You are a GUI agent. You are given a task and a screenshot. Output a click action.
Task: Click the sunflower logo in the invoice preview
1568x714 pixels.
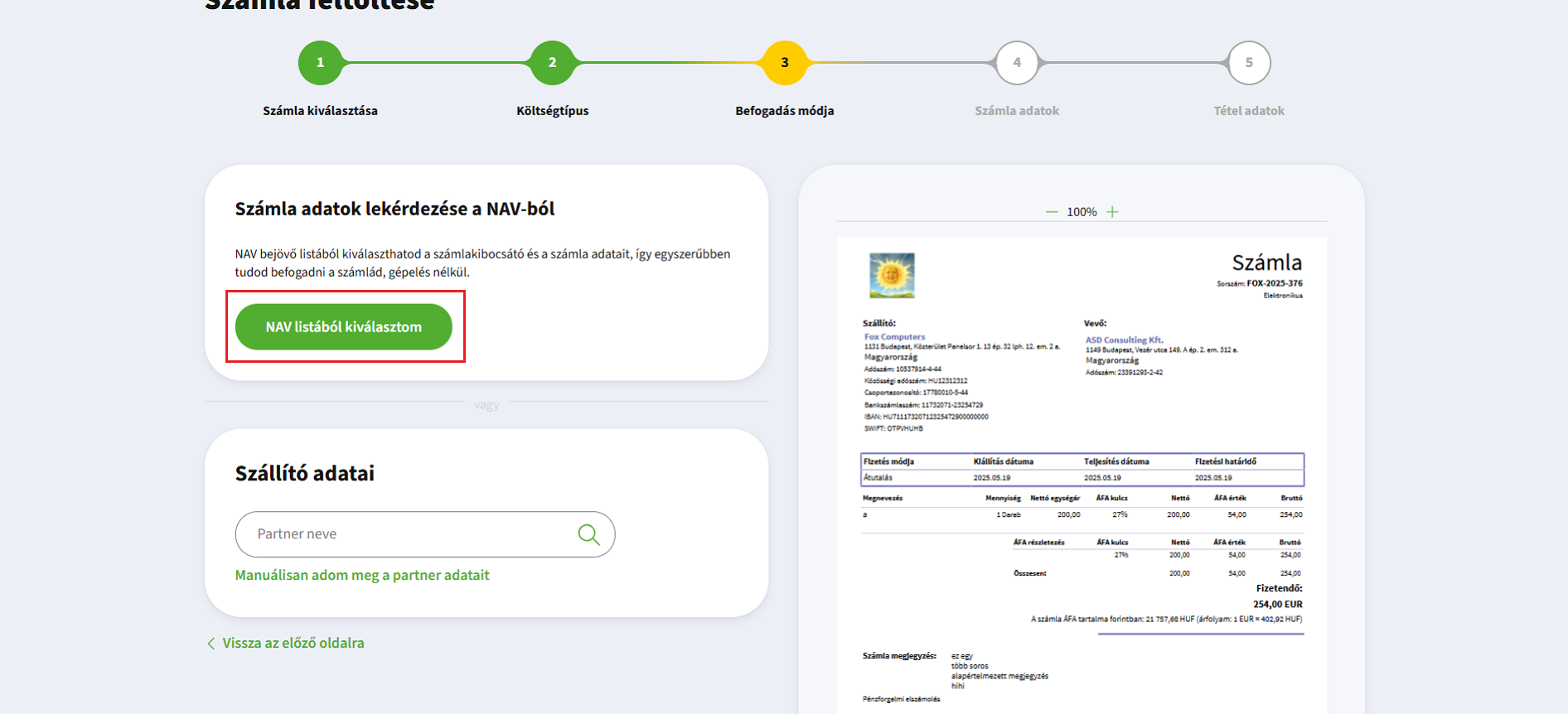(892, 276)
